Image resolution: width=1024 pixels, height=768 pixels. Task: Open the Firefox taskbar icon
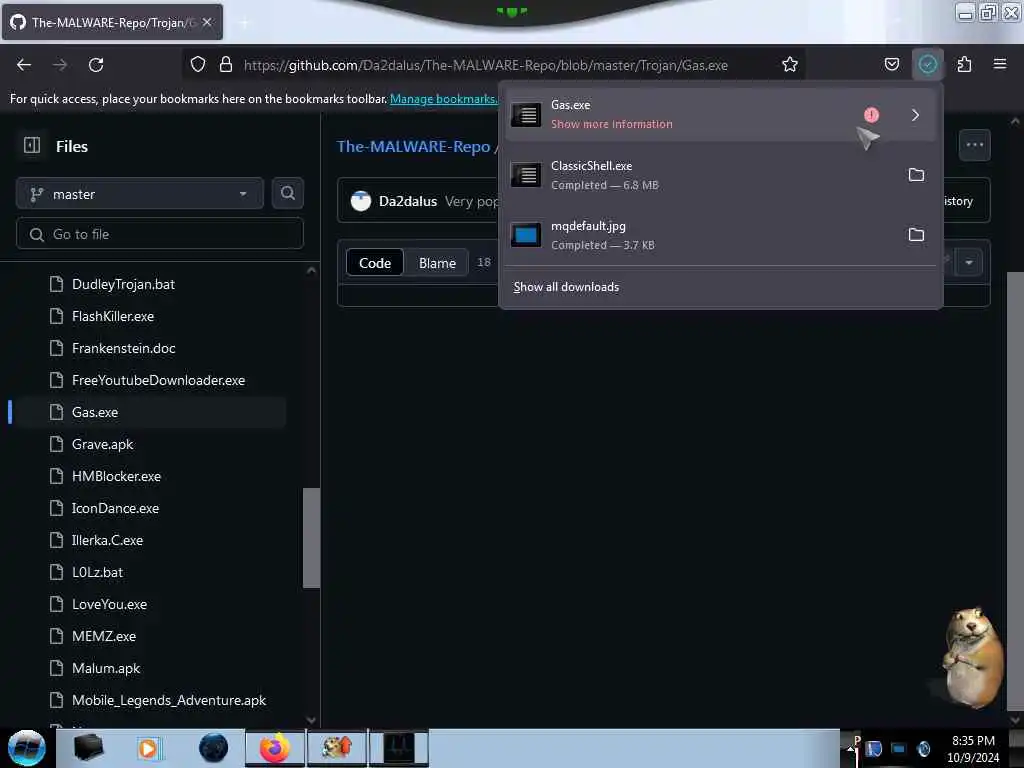tap(274, 748)
